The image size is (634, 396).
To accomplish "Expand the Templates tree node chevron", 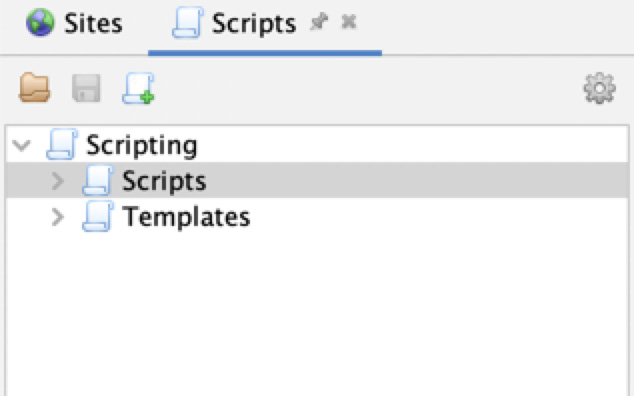I will click(x=58, y=217).
